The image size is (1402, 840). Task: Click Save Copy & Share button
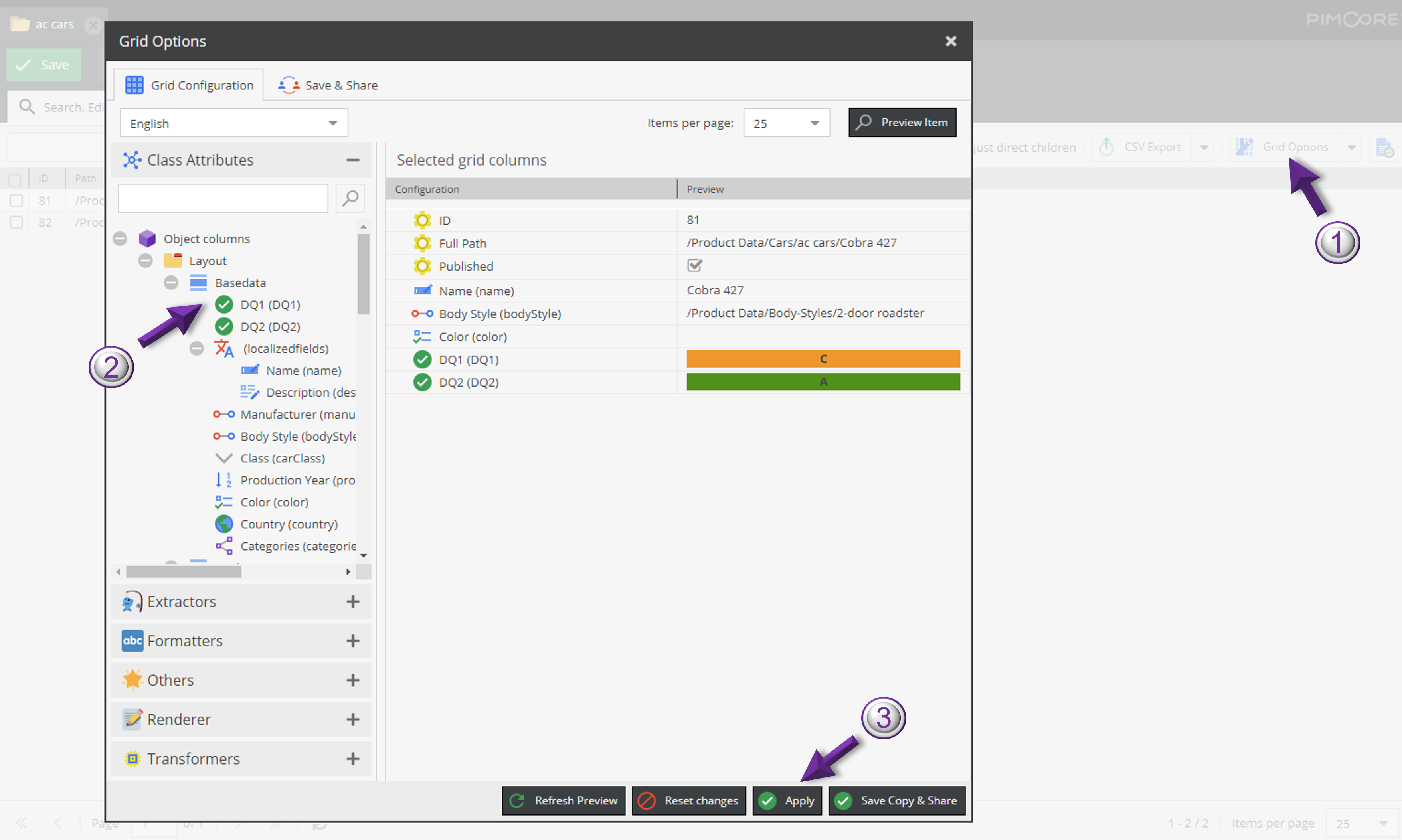(x=897, y=800)
